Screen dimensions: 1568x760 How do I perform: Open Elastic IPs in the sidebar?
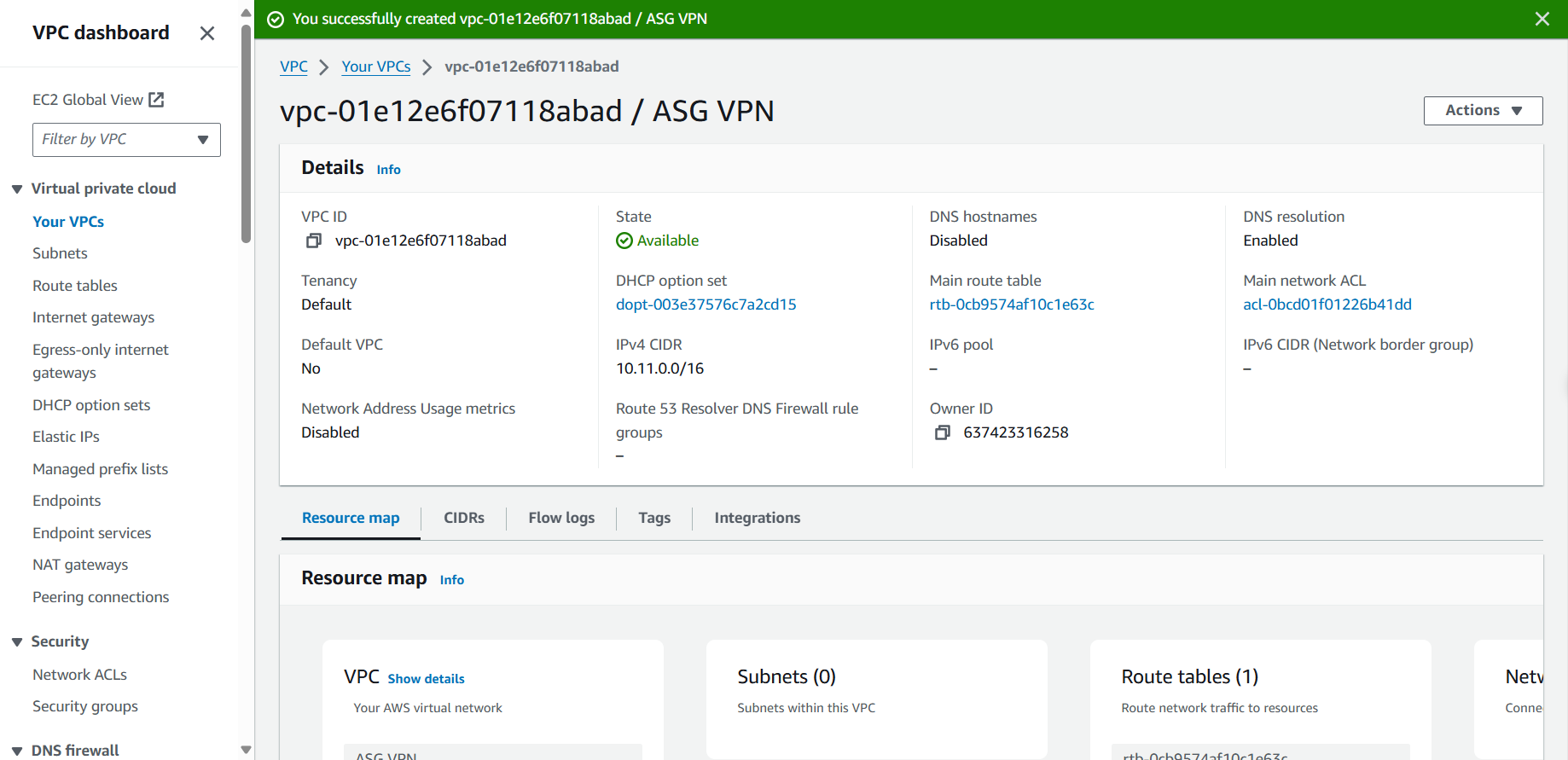66,437
